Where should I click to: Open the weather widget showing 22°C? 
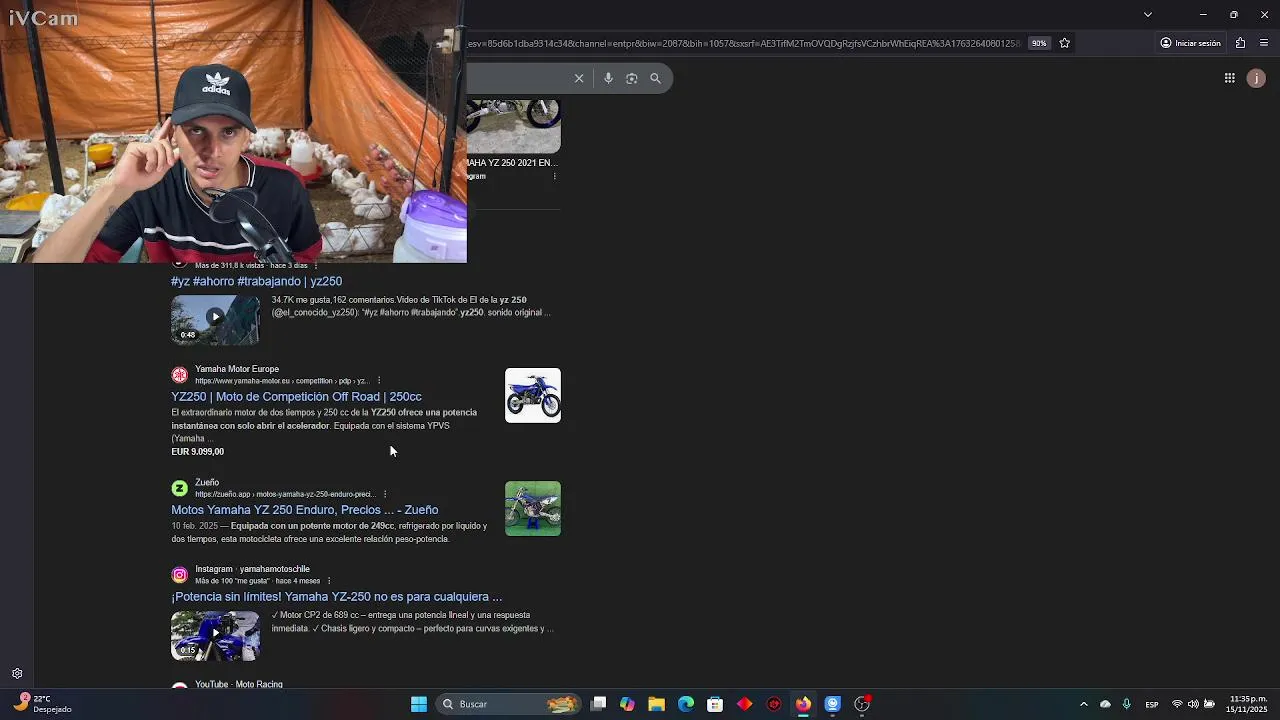tap(40, 704)
